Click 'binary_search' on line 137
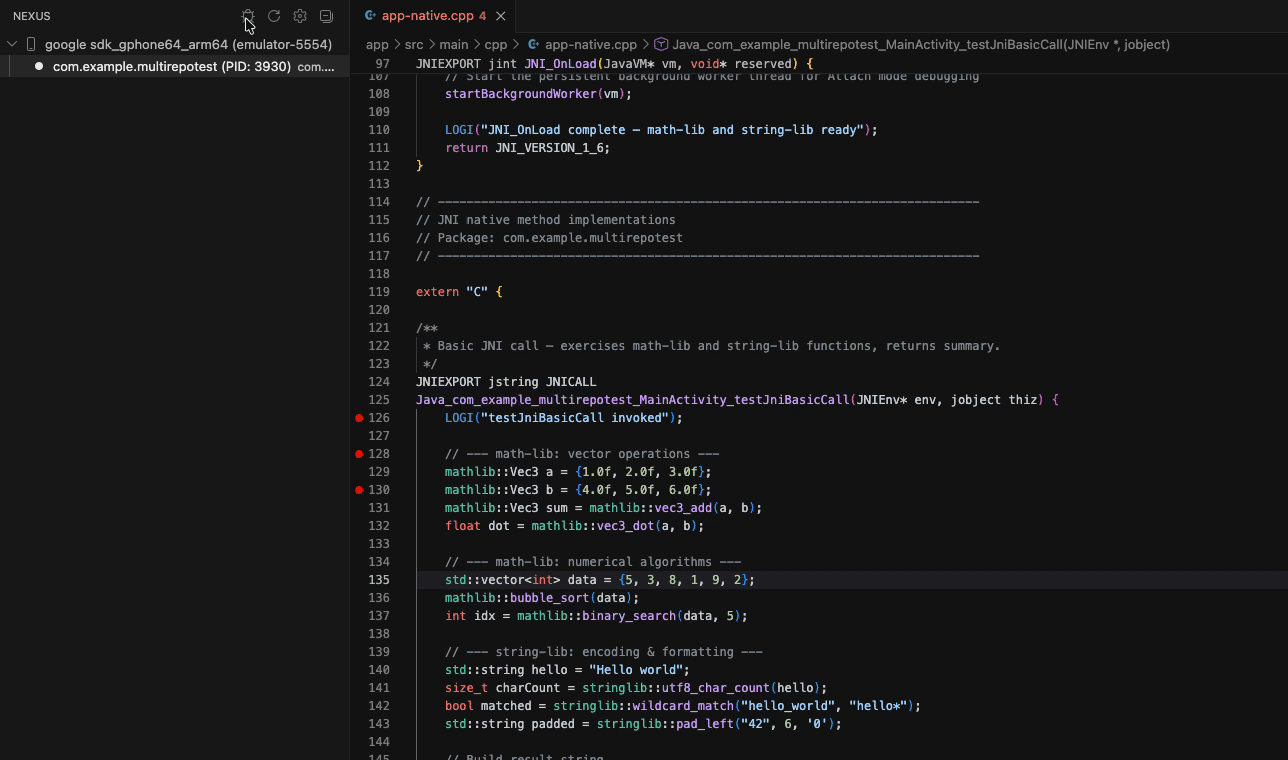This screenshot has height=760, width=1288. coord(629,616)
